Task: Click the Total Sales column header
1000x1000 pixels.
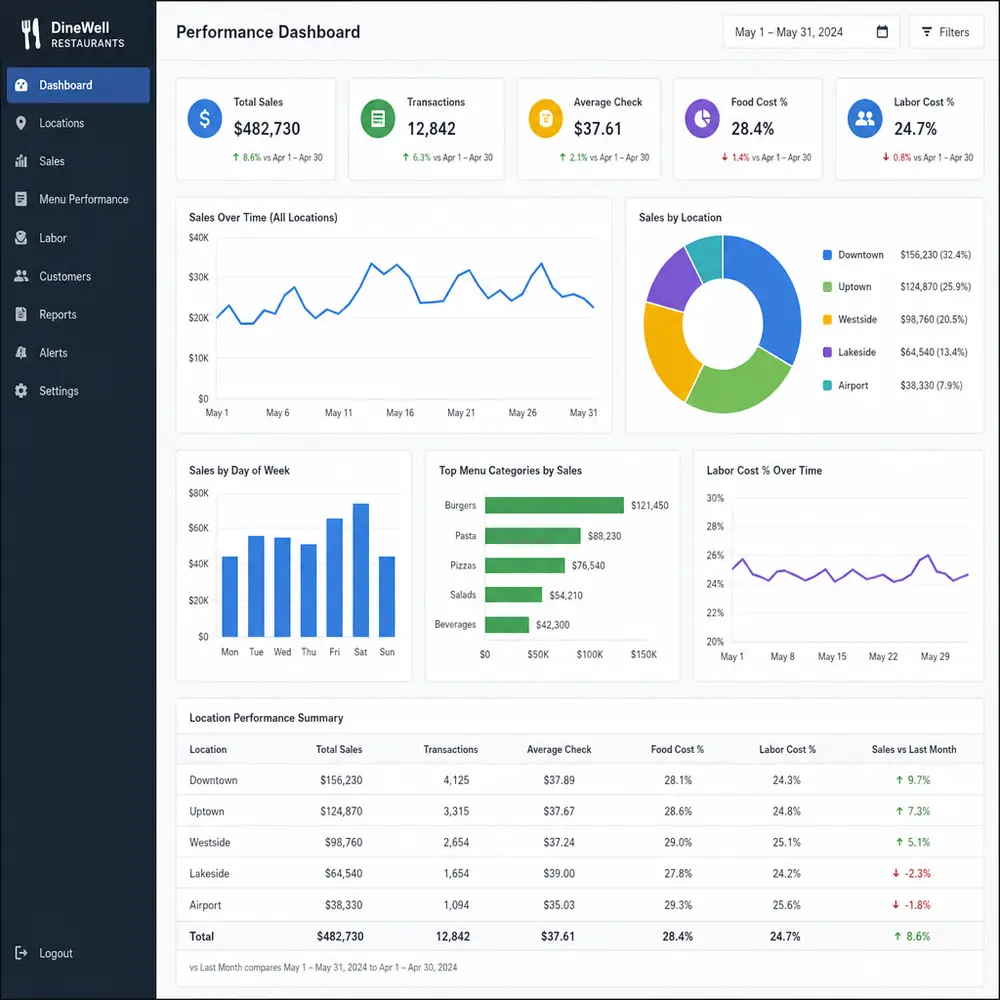Action: click(339, 749)
